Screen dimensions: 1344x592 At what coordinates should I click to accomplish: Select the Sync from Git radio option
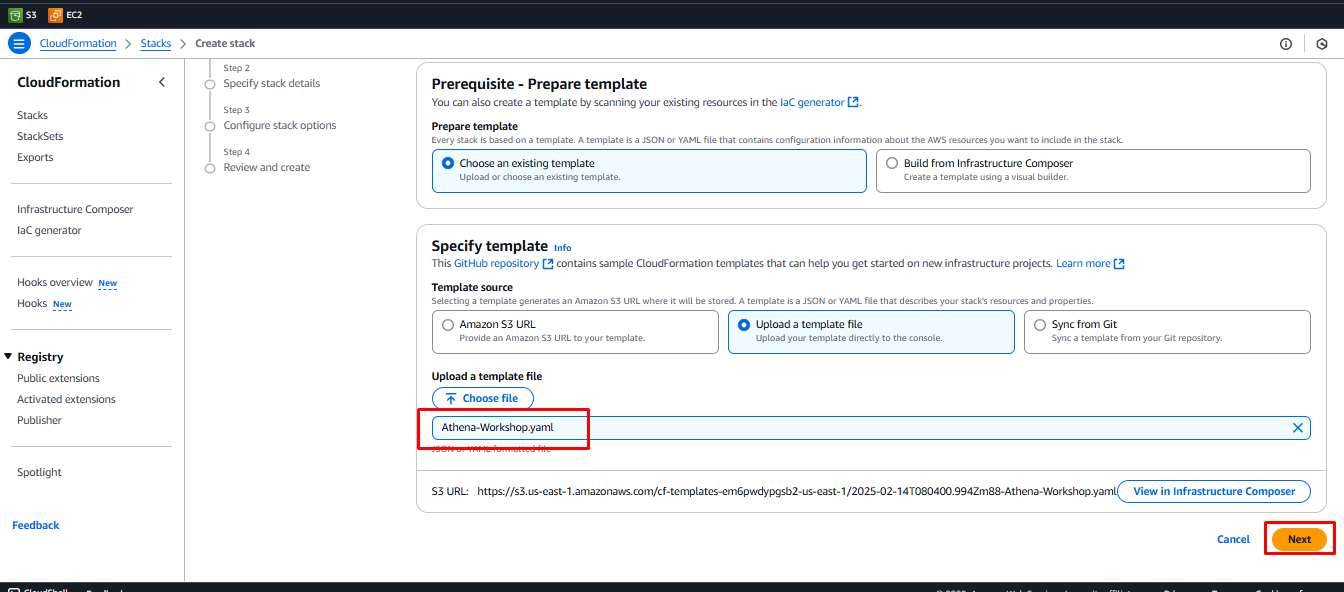click(1040, 325)
